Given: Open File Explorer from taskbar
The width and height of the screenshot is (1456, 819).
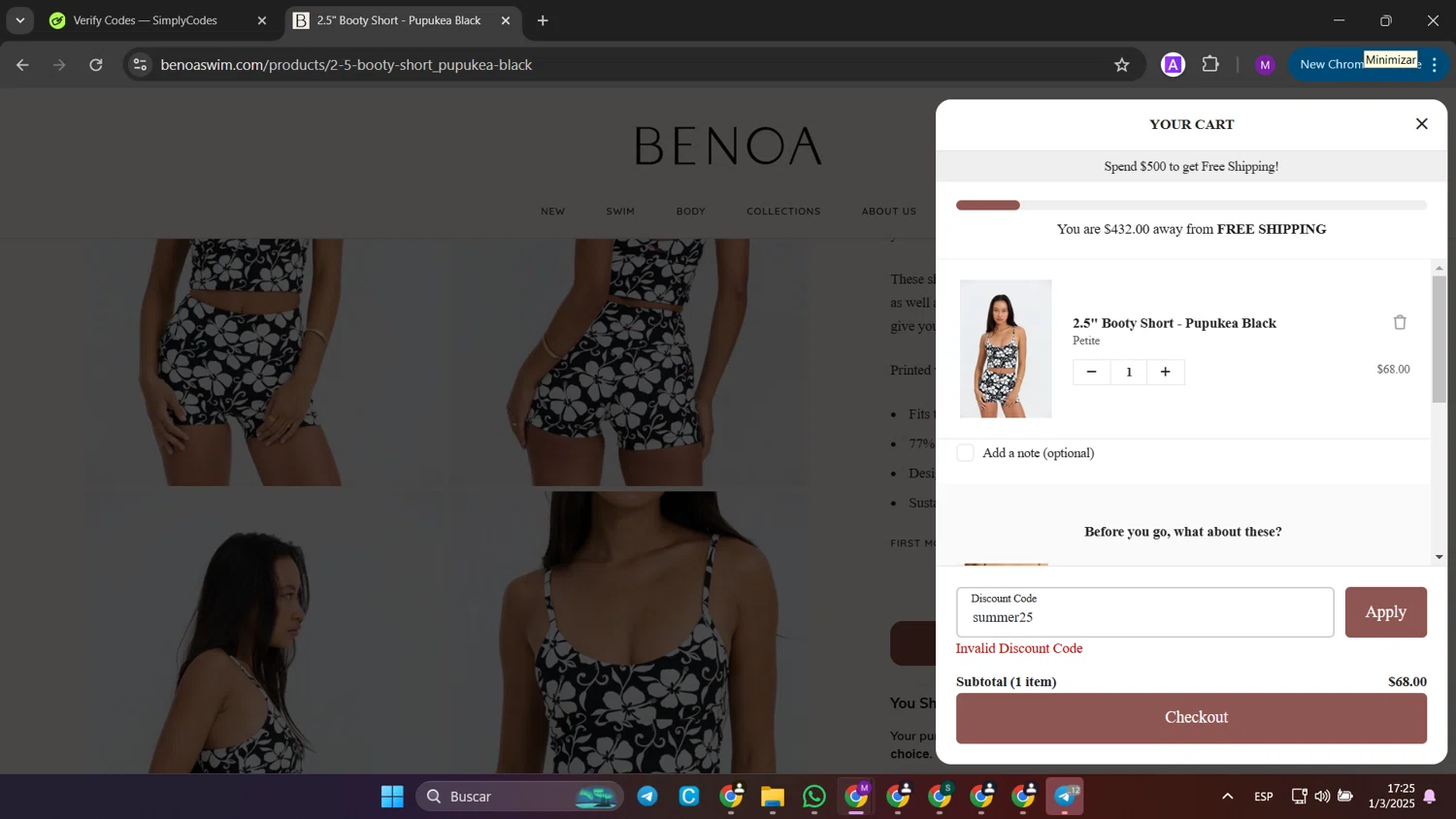Looking at the screenshot, I should 773,797.
